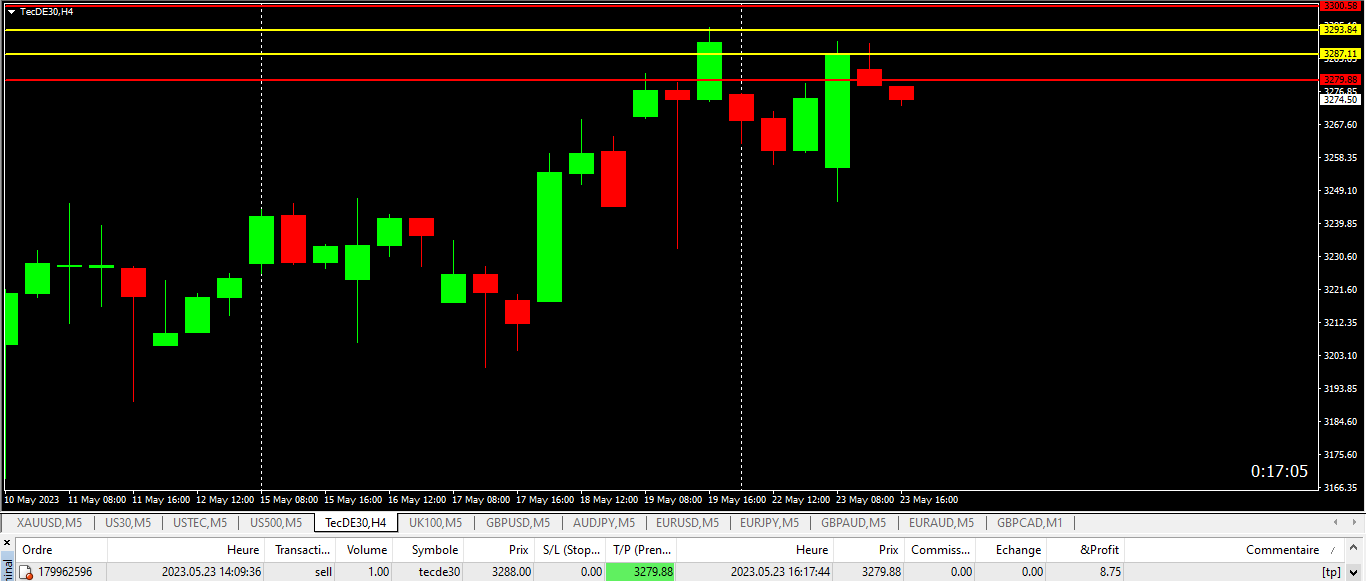This screenshot has width=1366, height=581.
Task: Switch to the US30,M5 chart tab
Action: pos(127,523)
